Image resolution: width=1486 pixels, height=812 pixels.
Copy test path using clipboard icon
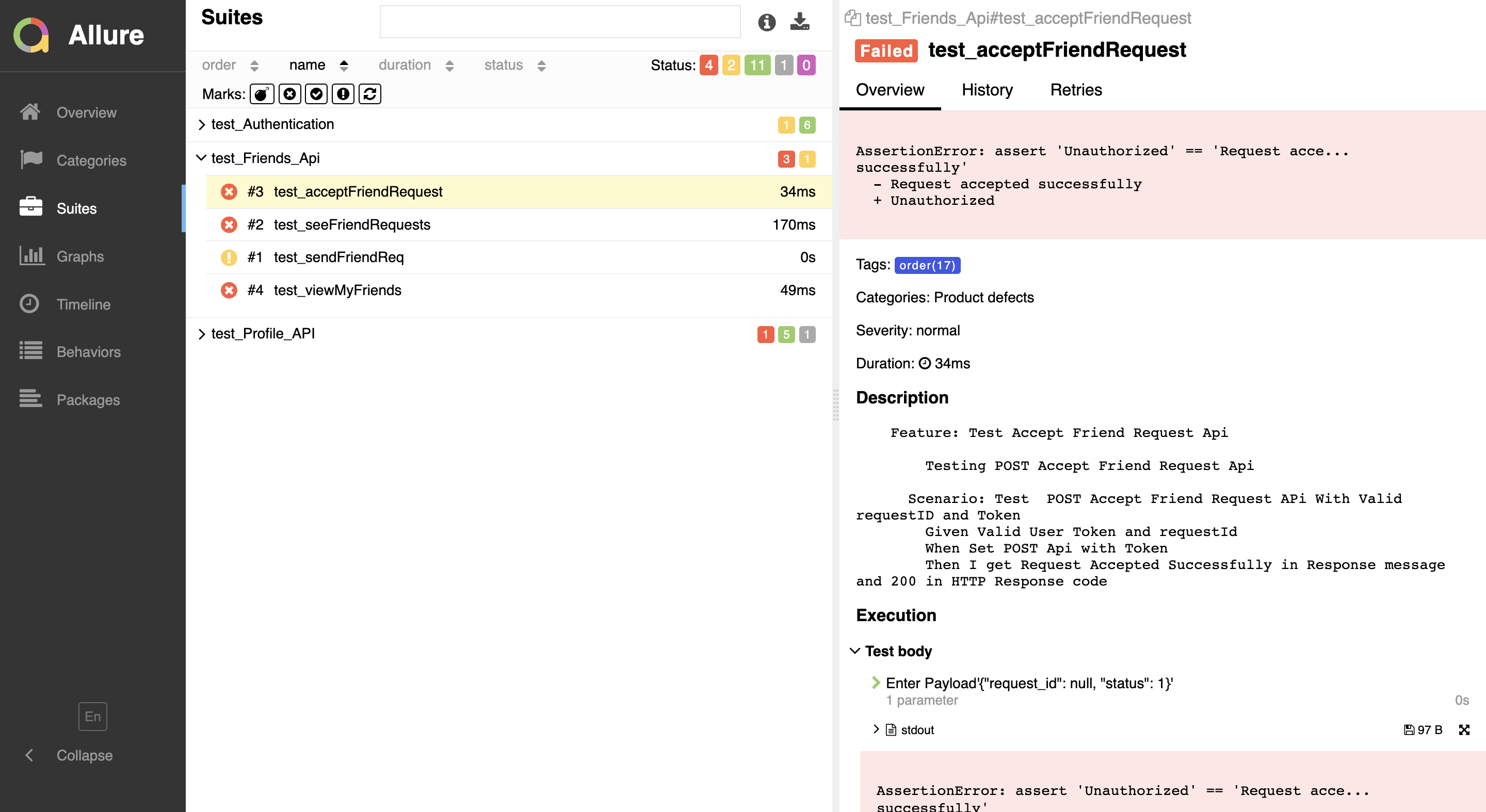852,18
